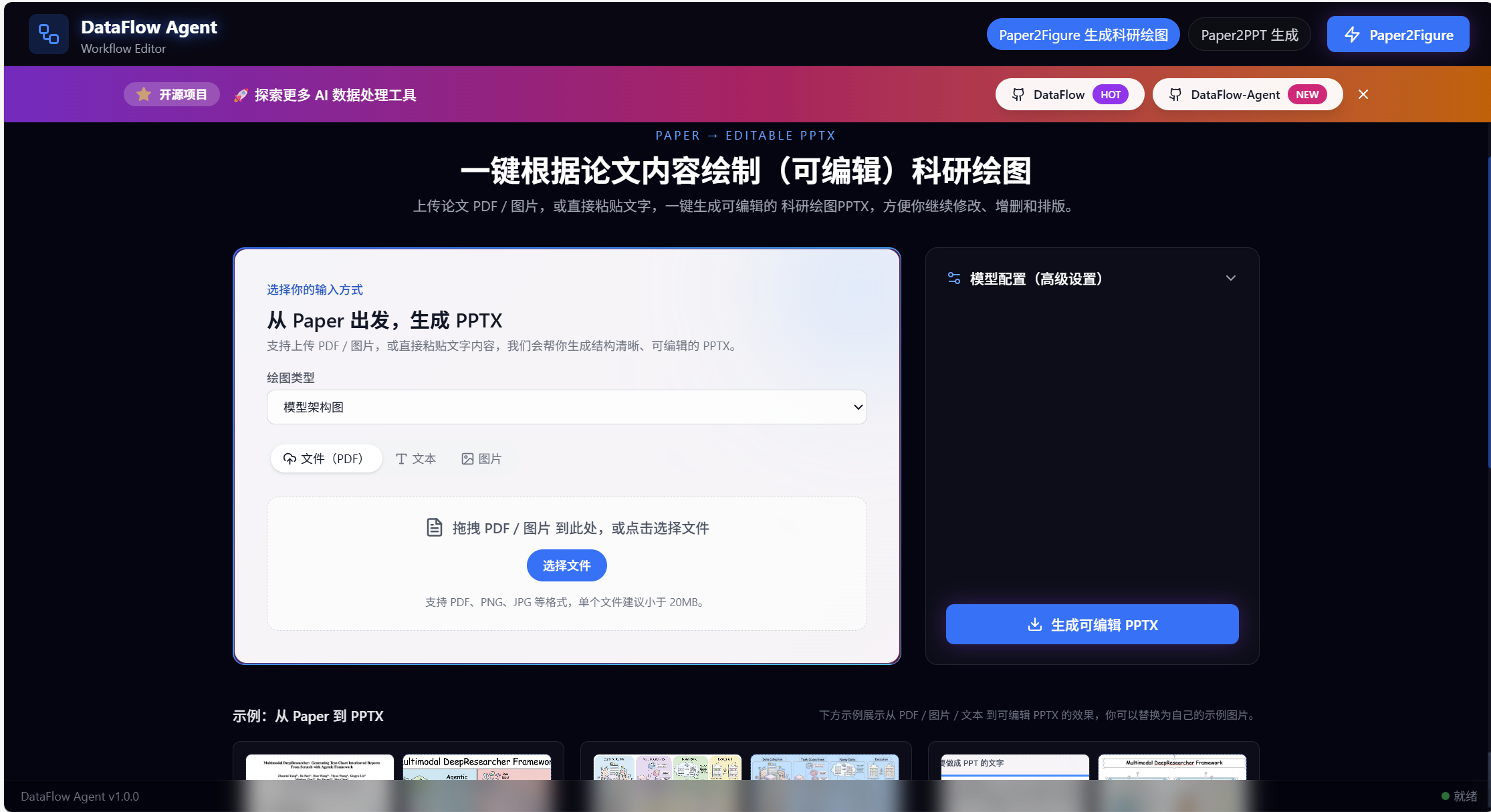The image size is (1491, 812).
Task: Click the GitHub icon beside DataFlow-Agent NEW
Action: [x=1175, y=94]
